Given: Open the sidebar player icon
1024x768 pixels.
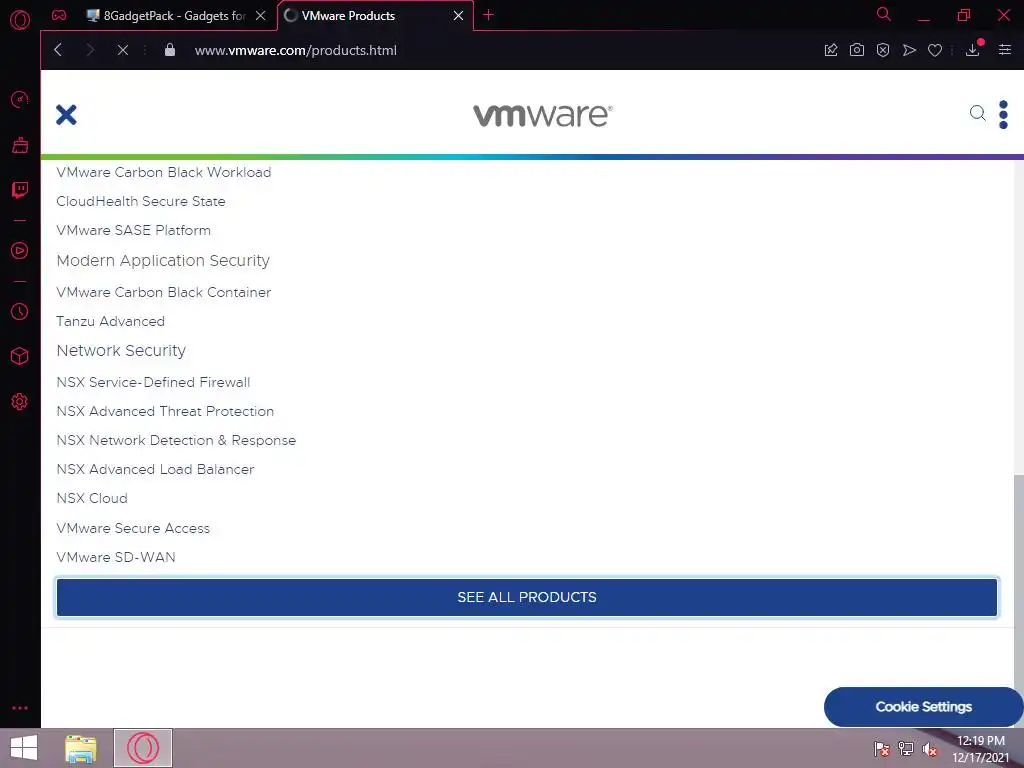Looking at the screenshot, I should [20, 251].
